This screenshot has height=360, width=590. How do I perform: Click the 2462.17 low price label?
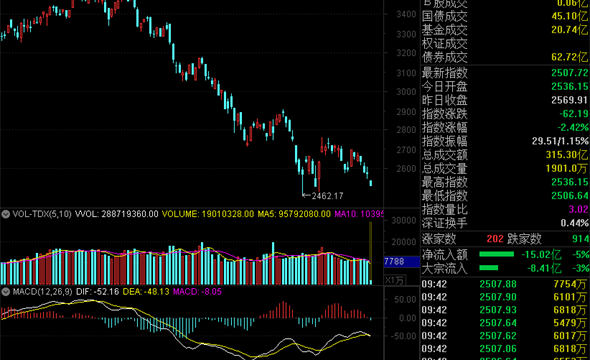point(327,196)
